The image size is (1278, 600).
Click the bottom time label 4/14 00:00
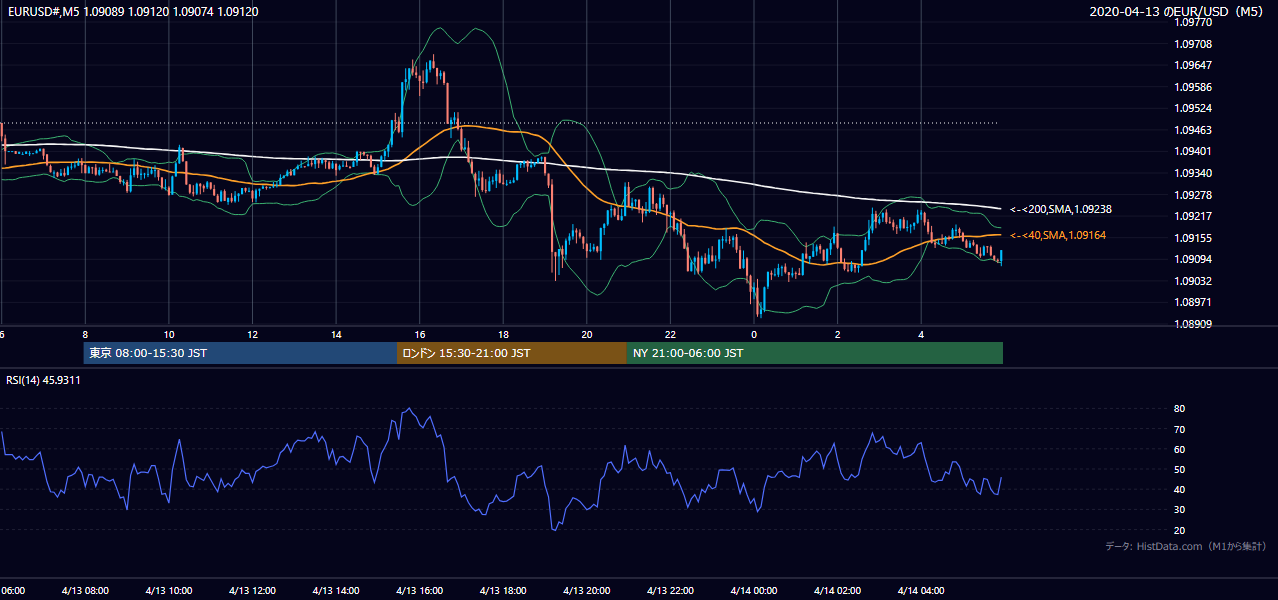point(753,590)
